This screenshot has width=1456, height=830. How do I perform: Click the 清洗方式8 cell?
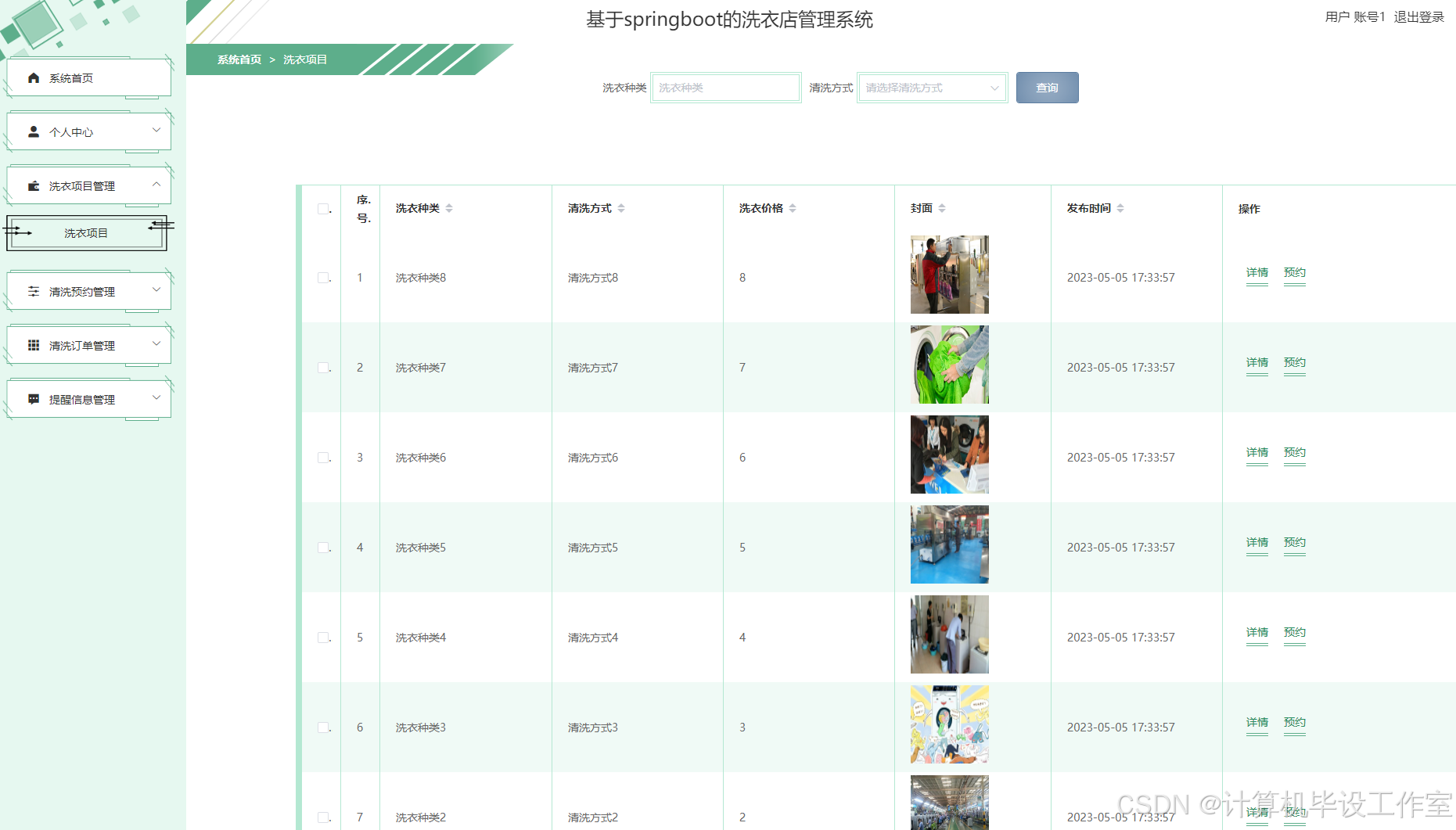593,278
